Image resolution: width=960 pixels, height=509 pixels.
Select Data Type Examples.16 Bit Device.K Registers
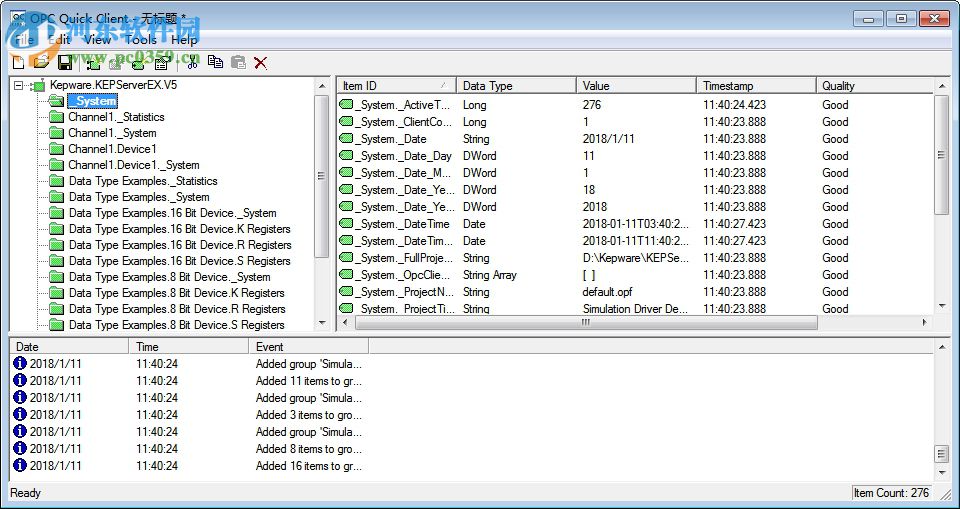(x=179, y=228)
